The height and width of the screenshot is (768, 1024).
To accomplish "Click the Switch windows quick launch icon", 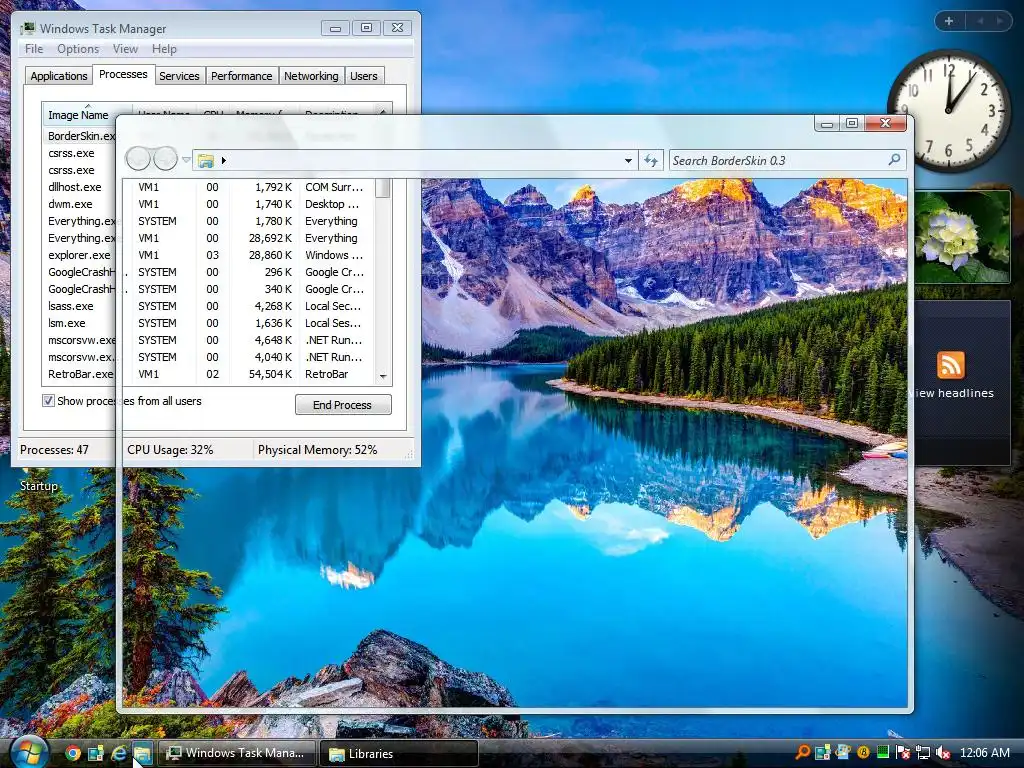I will (x=96, y=753).
